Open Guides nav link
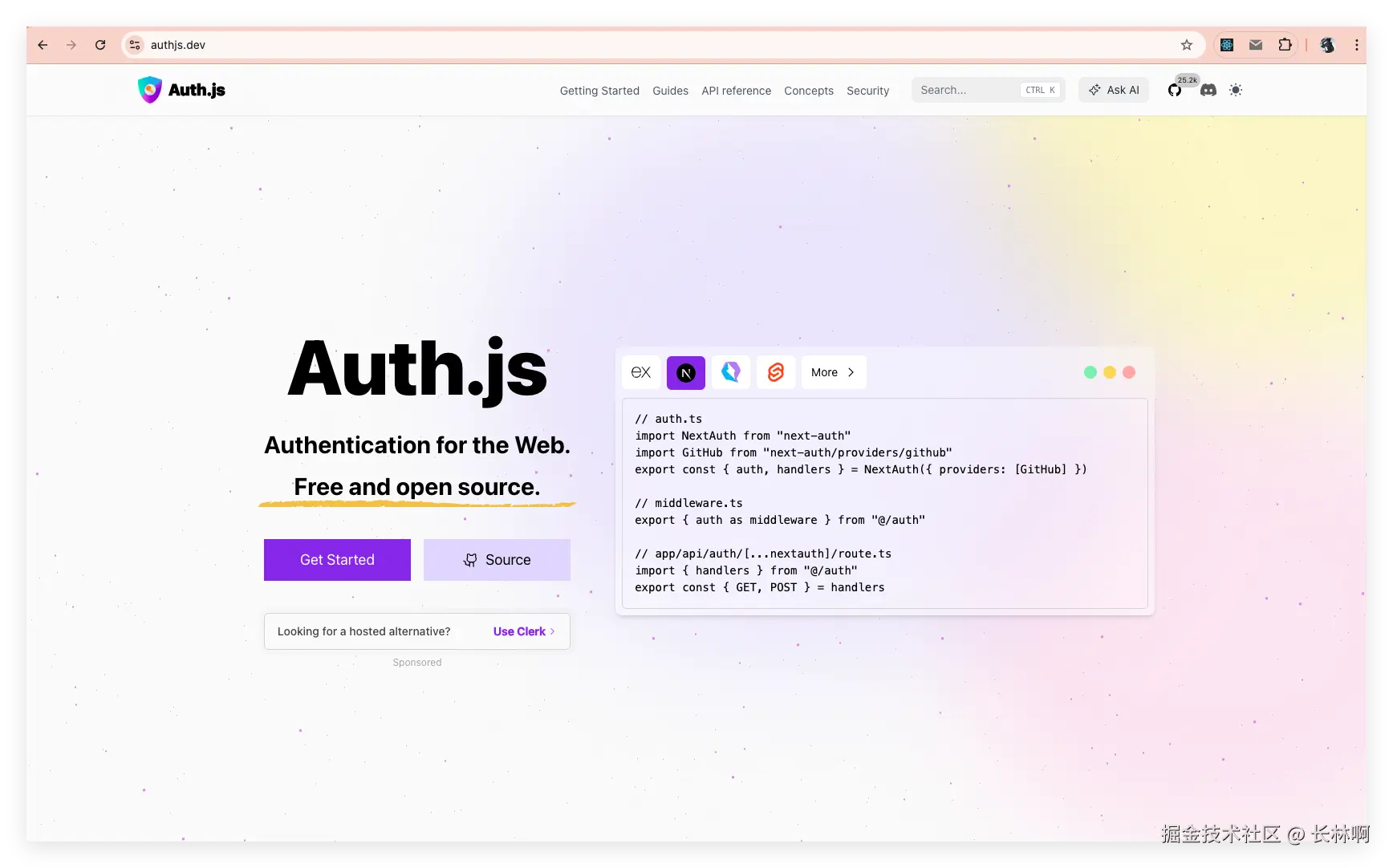The height and width of the screenshot is (868, 1393). point(670,91)
